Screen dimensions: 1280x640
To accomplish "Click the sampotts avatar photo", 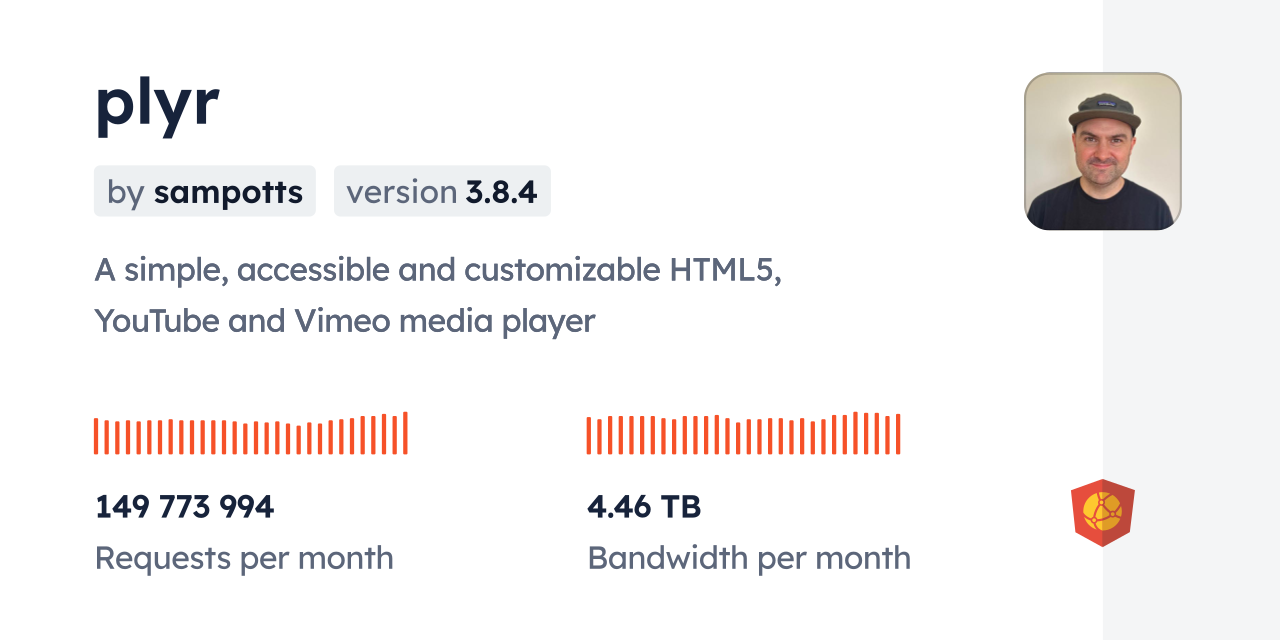I will pyautogui.click(x=1102, y=151).
